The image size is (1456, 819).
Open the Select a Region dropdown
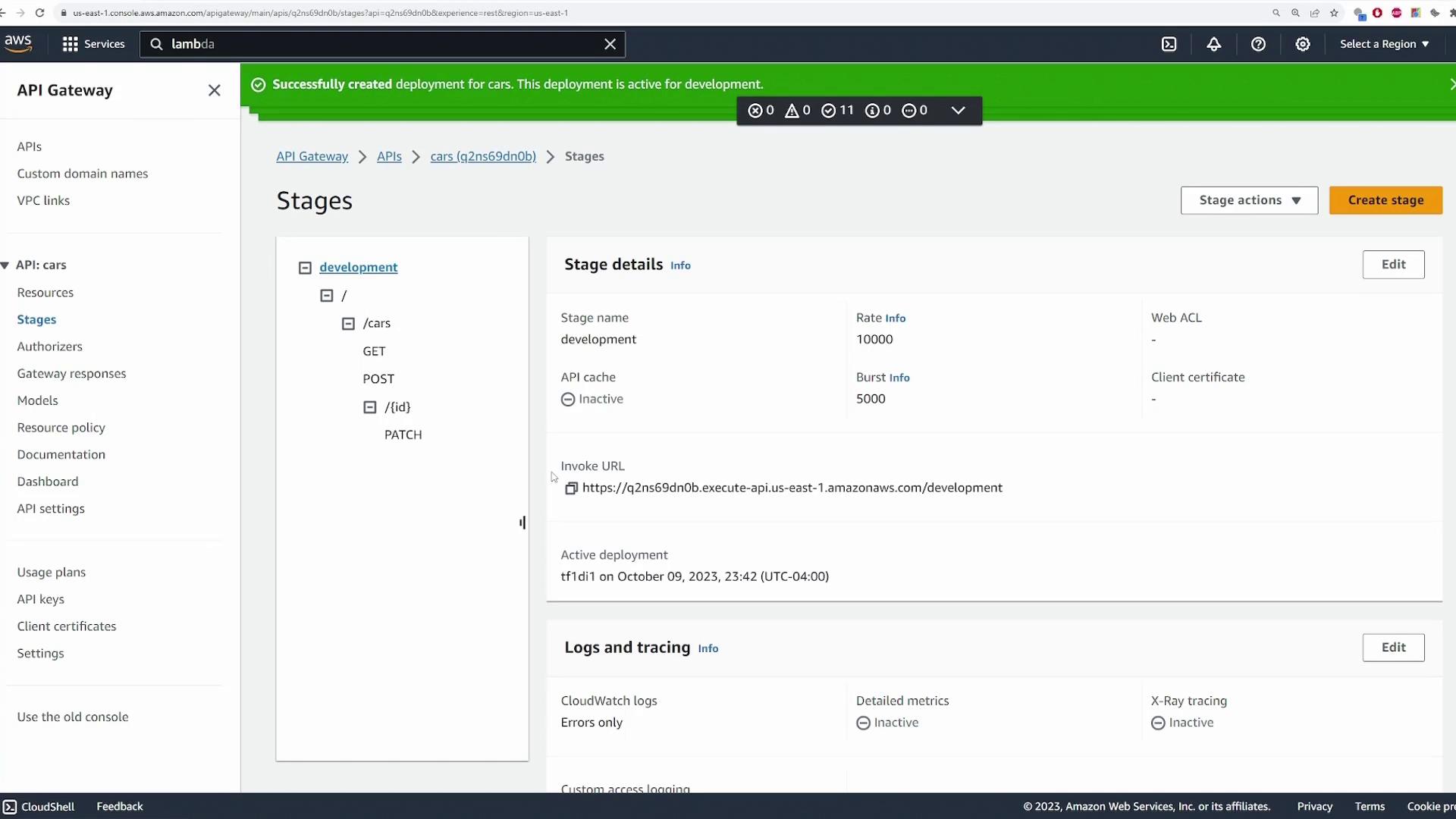click(1384, 44)
